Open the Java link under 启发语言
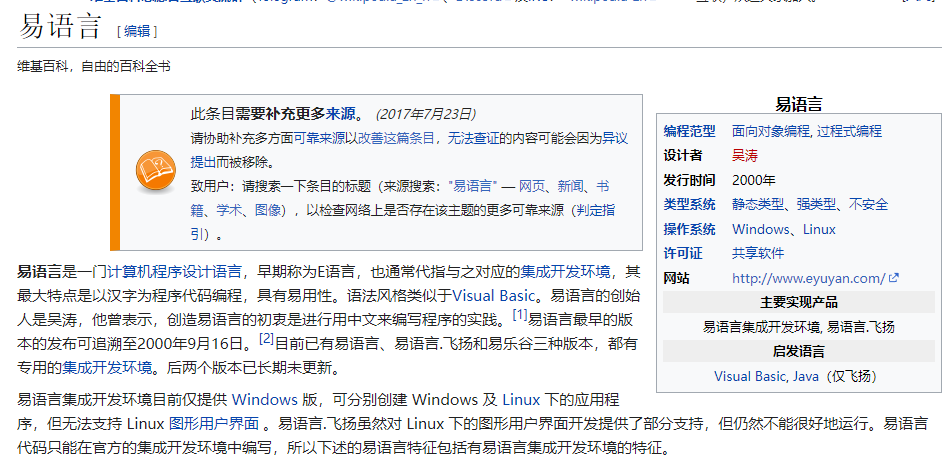Viewport: 952px width, 466px height. pos(806,376)
